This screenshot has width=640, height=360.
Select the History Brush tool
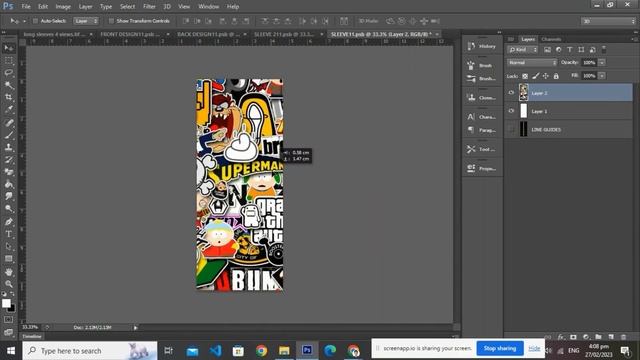tap(9, 160)
